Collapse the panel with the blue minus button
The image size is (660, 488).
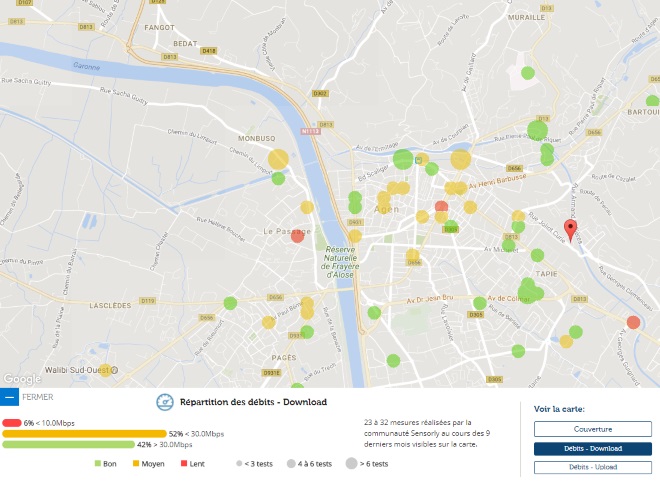click(9, 397)
